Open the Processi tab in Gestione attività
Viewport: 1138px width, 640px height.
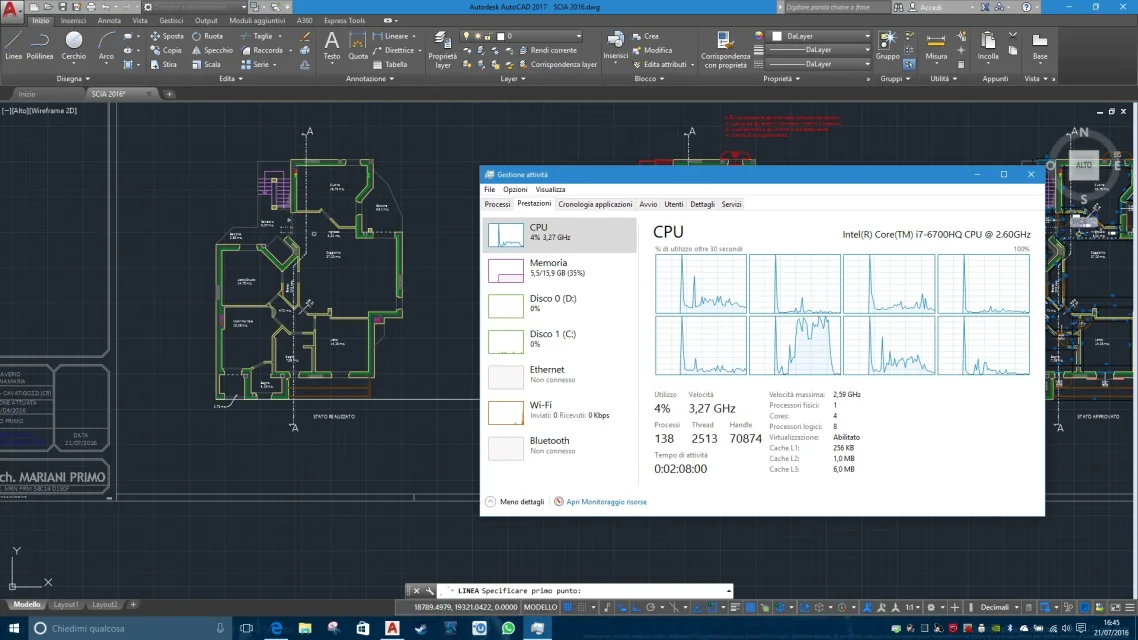[497, 205]
